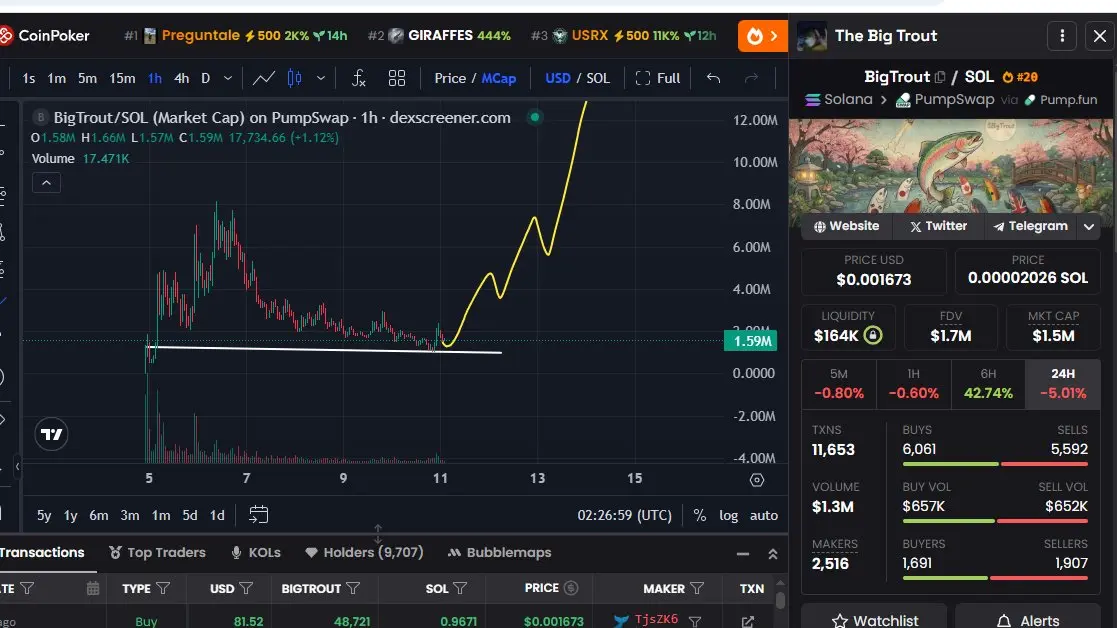Select the 4h timeframe

pyautogui.click(x=182, y=78)
